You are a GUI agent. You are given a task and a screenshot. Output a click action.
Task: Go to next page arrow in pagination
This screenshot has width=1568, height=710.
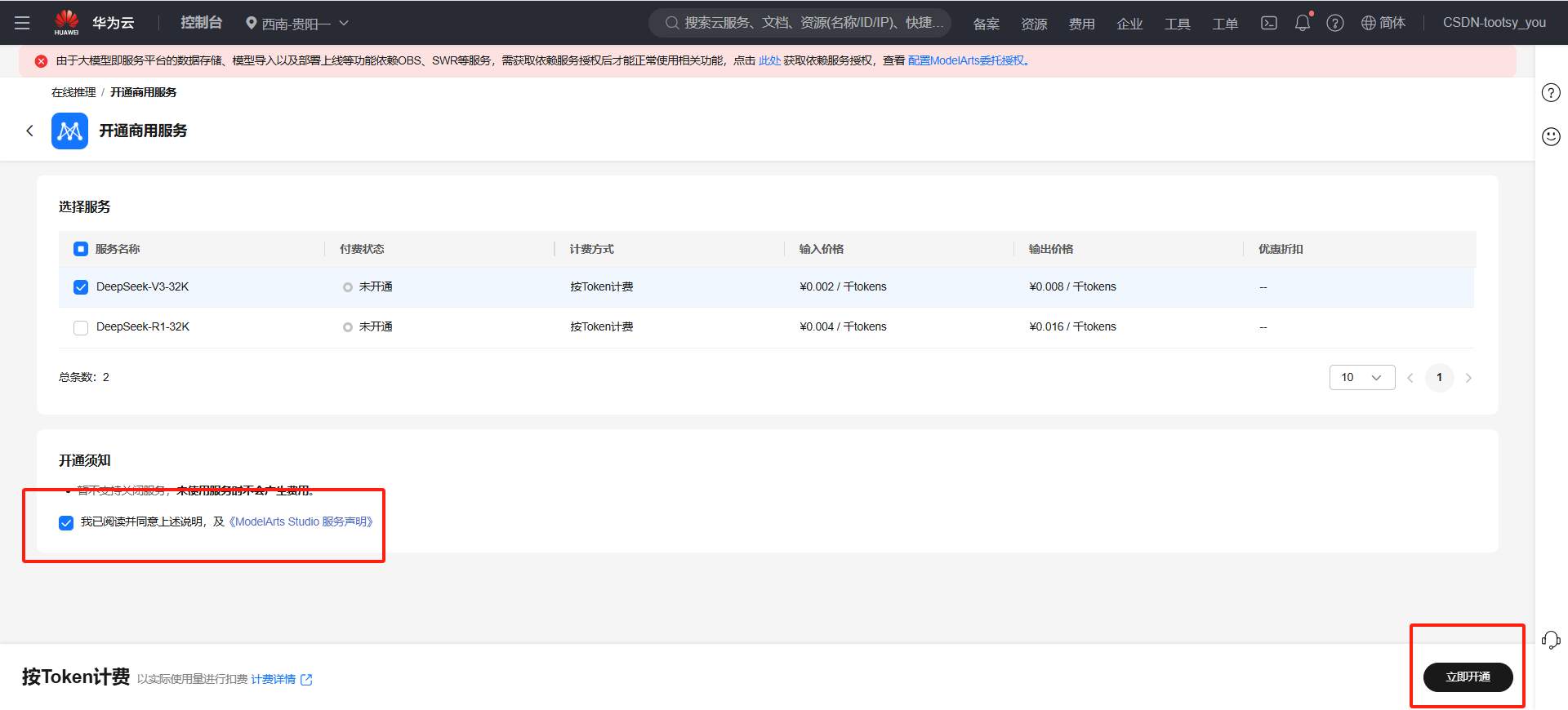[1468, 378]
